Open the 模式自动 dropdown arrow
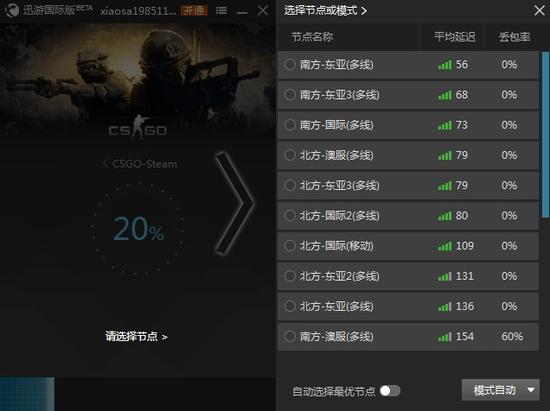Image resolution: width=550 pixels, height=411 pixels. [531, 390]
